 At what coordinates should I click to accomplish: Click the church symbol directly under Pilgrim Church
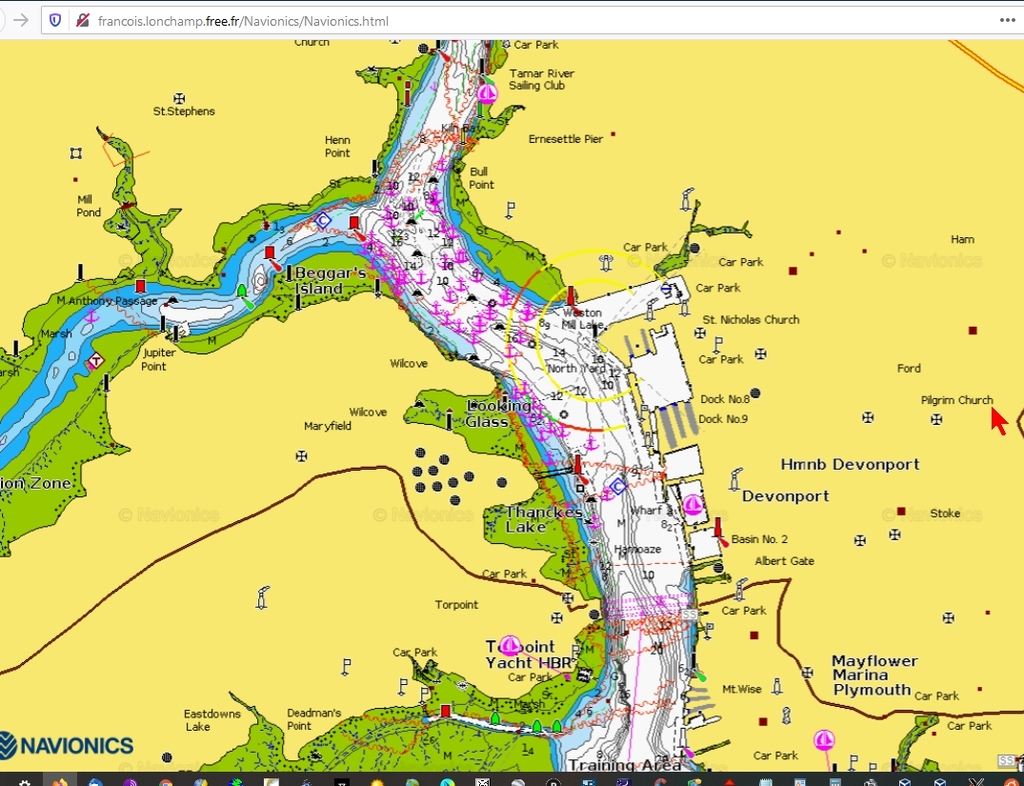click(936, 419)
